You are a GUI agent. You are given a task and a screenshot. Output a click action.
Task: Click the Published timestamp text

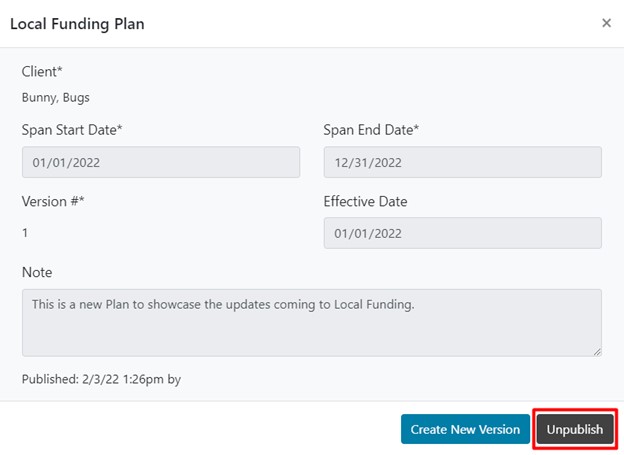tap(101, 379)
